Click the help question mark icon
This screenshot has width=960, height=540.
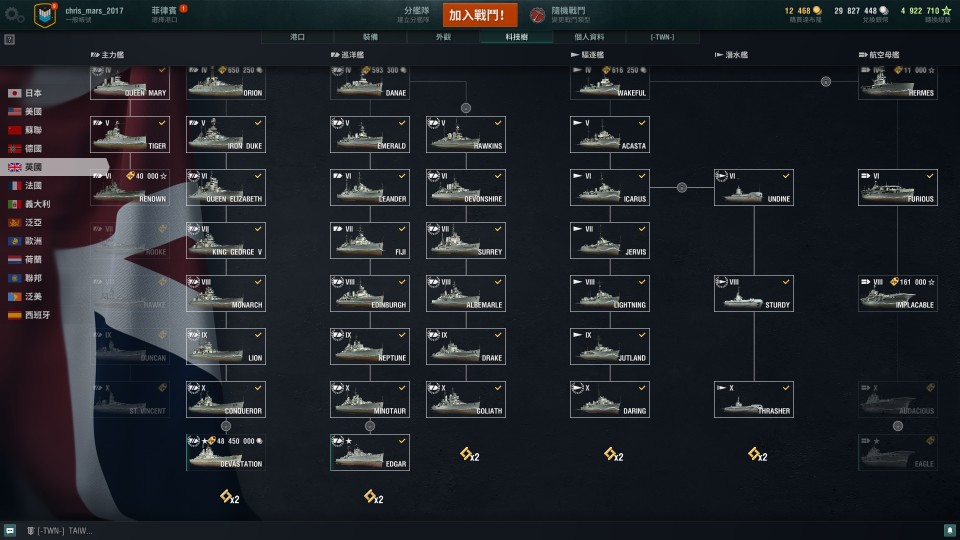pyautogui.click(x=9, y=39)
